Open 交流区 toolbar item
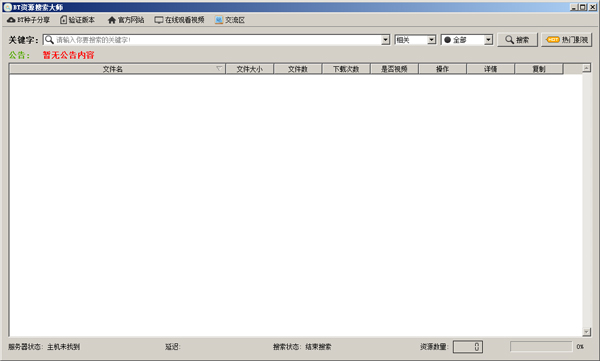 (230, 20)
